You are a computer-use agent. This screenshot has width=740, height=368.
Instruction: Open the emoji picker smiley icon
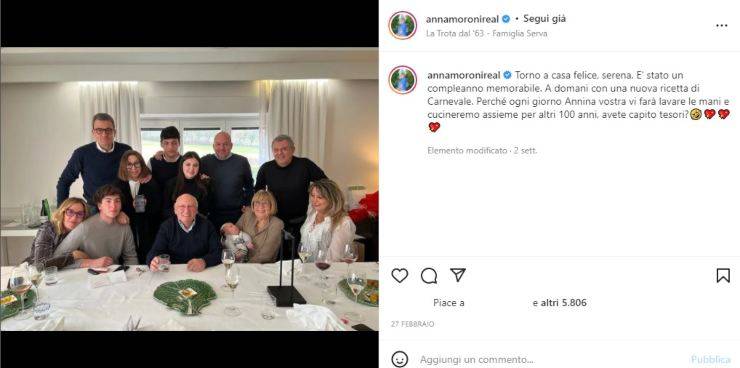click(x=399, y=360)
